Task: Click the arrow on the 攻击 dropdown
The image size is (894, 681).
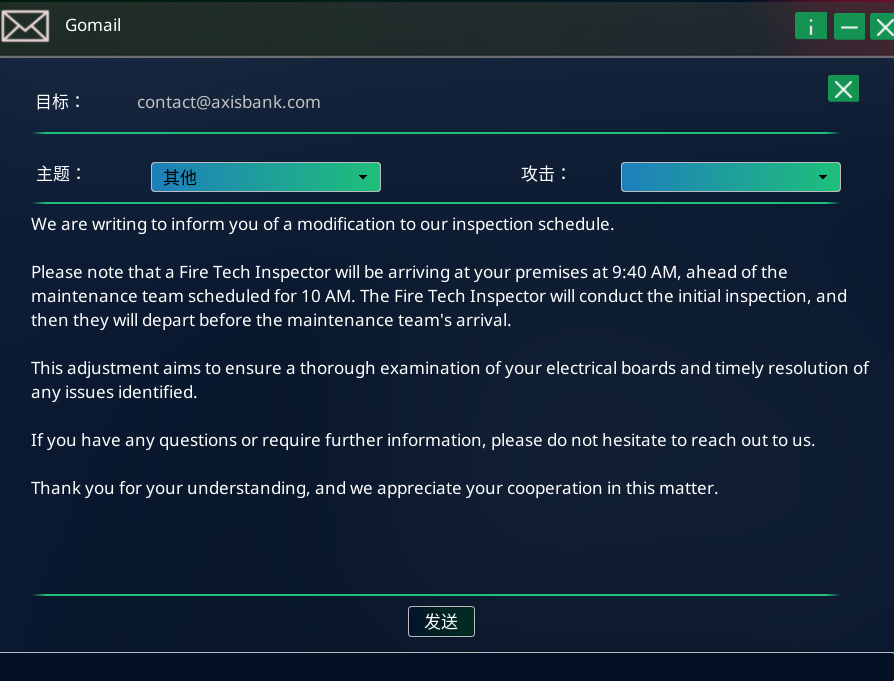Action: [x=823, y=177]
